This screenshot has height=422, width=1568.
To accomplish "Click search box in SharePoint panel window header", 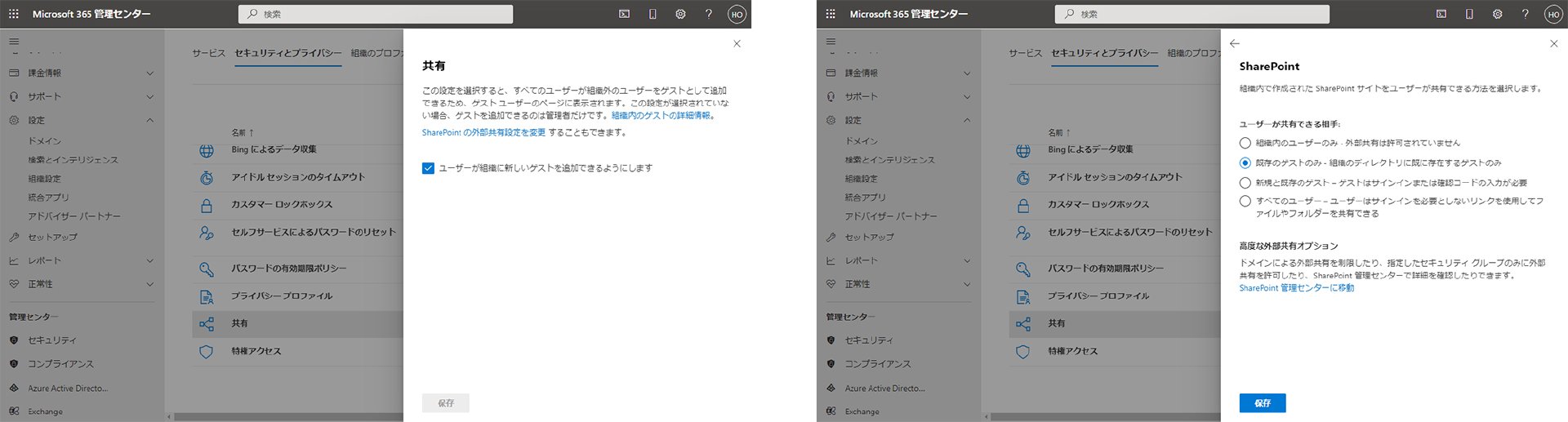I will [1192, 14].
